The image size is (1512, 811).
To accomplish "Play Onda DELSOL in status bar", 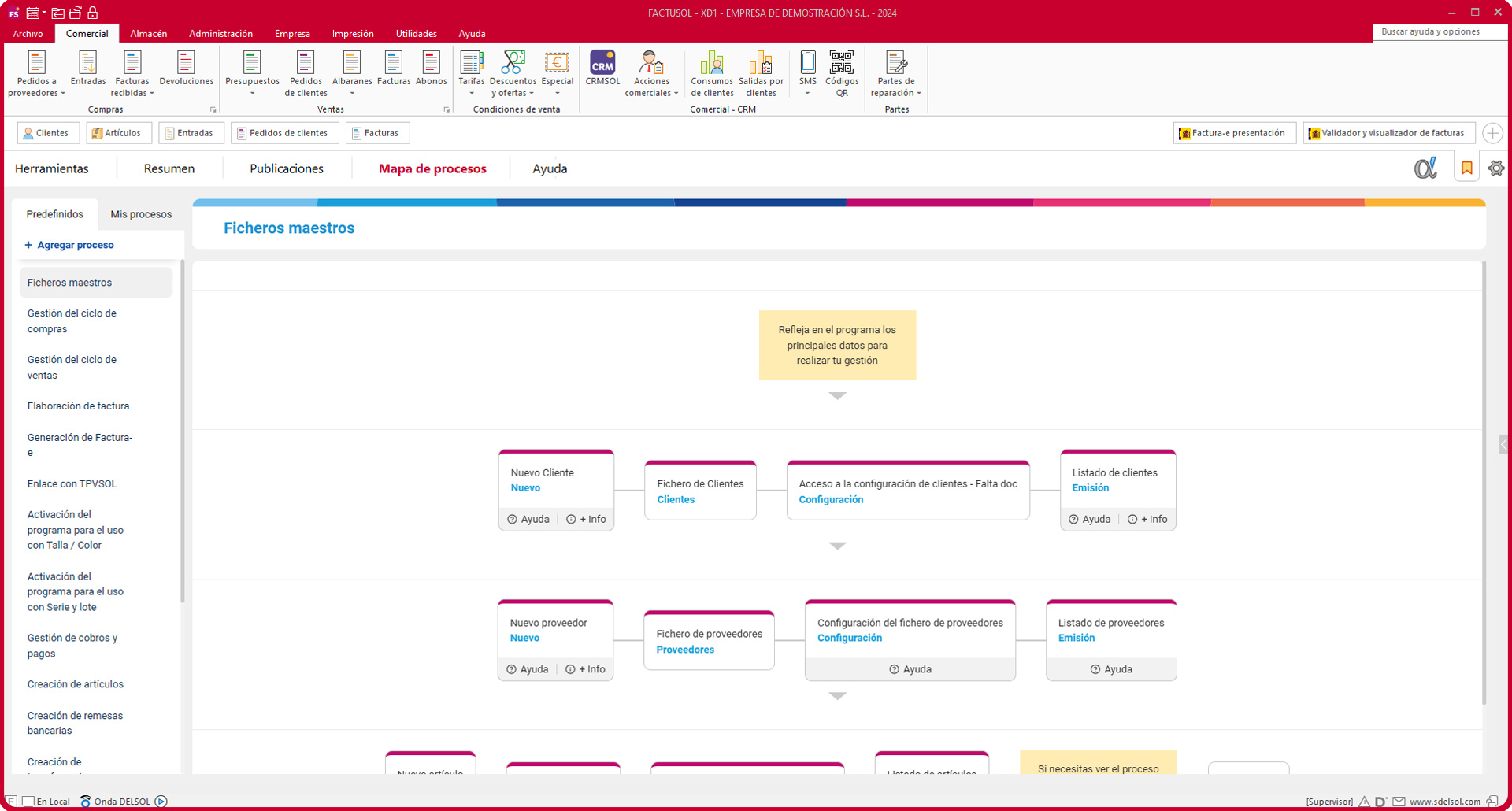I will click(161, 802).
